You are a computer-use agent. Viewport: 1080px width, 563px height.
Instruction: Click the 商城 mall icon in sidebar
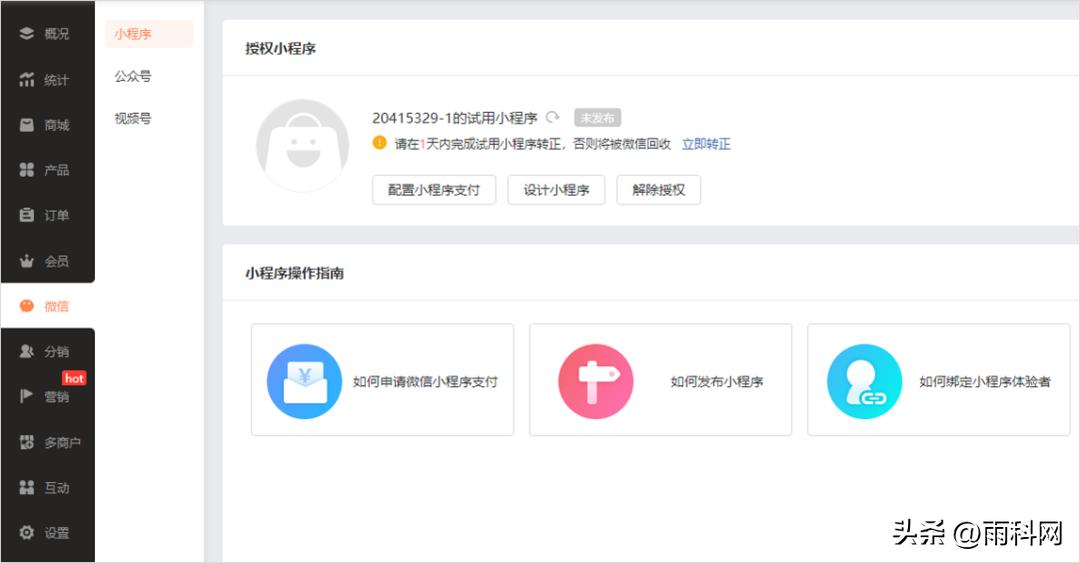coord(26,125)
